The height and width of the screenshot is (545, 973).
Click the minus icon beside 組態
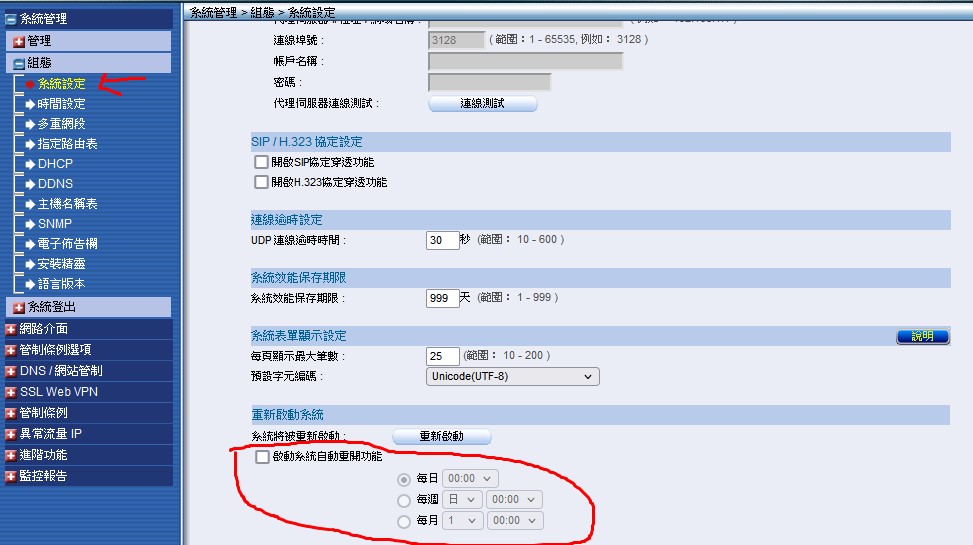[19, 63]
